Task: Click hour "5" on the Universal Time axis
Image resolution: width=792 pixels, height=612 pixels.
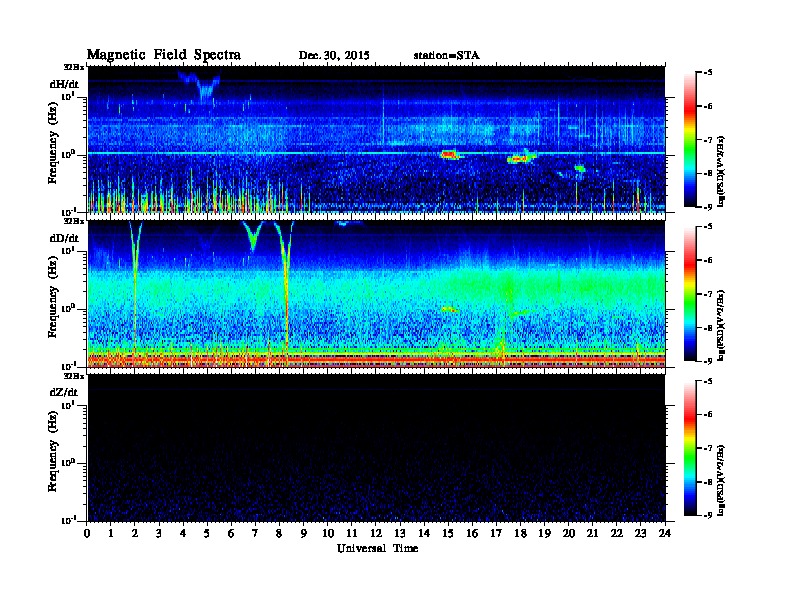Action: pos(207,533)
